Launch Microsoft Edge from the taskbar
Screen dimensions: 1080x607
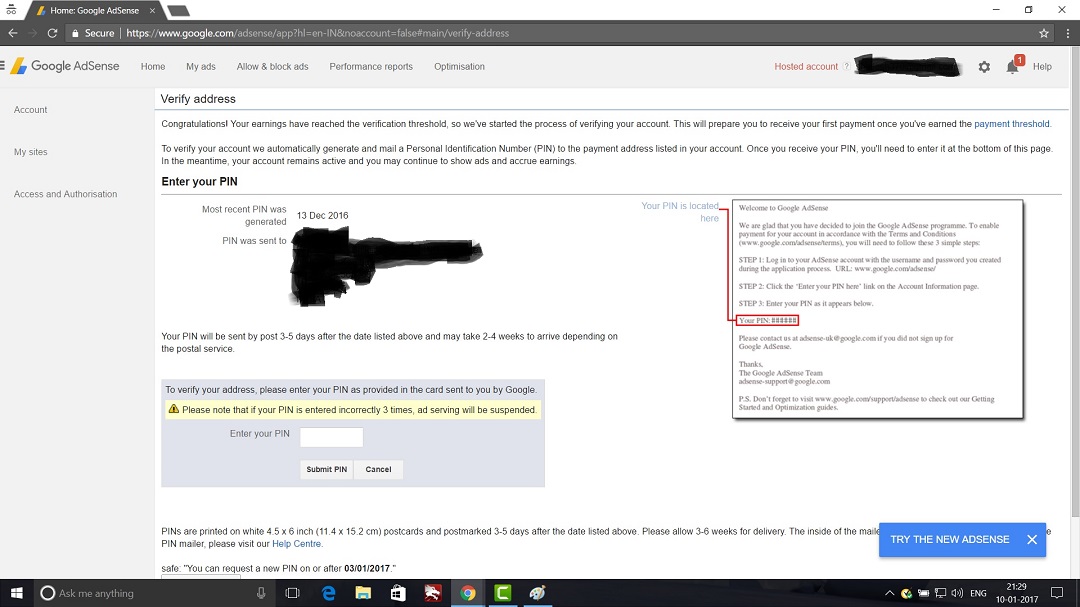pyautogui.click(x=329, y=593)
